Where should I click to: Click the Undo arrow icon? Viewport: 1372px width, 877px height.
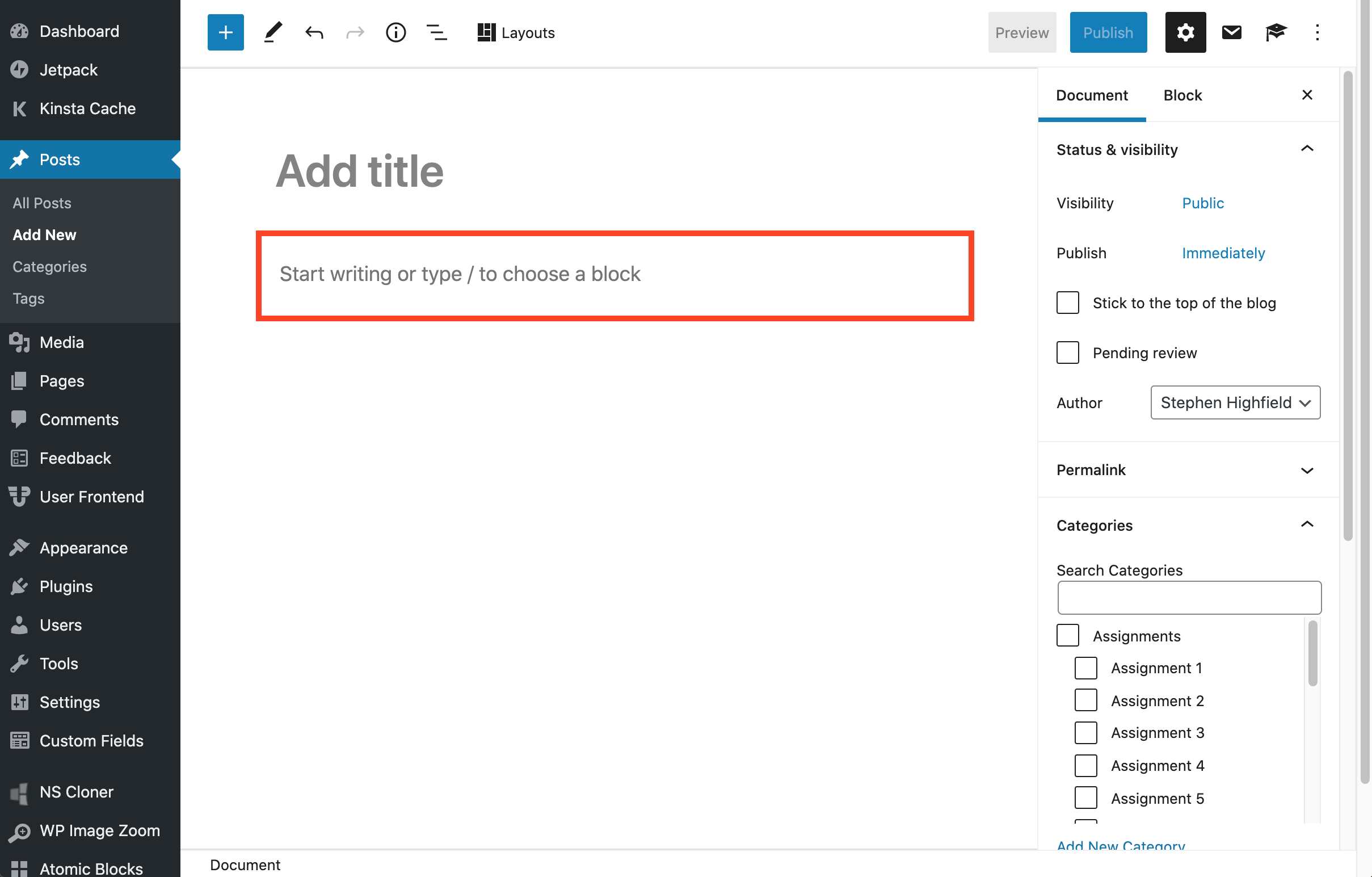pos(314,32)
